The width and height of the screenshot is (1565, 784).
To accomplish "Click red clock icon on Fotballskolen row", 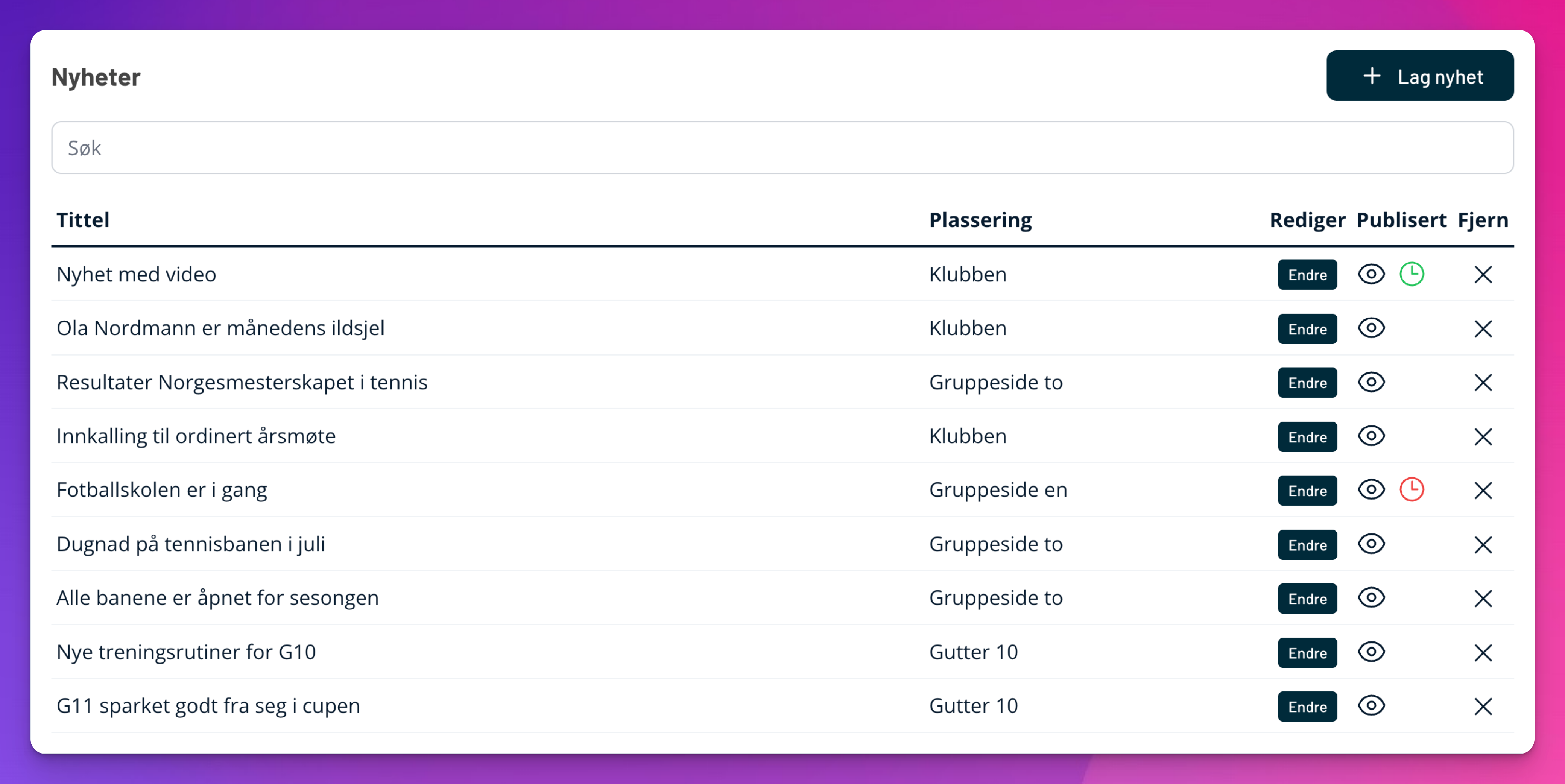I will [x=1411, y=490].
